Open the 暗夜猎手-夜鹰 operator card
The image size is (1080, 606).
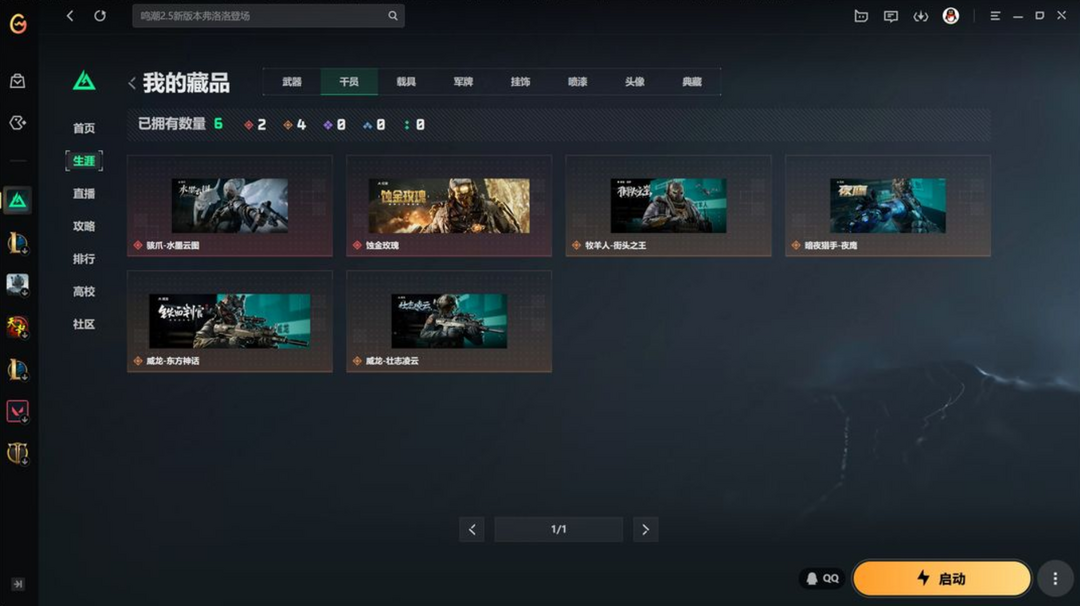point(888,206)
